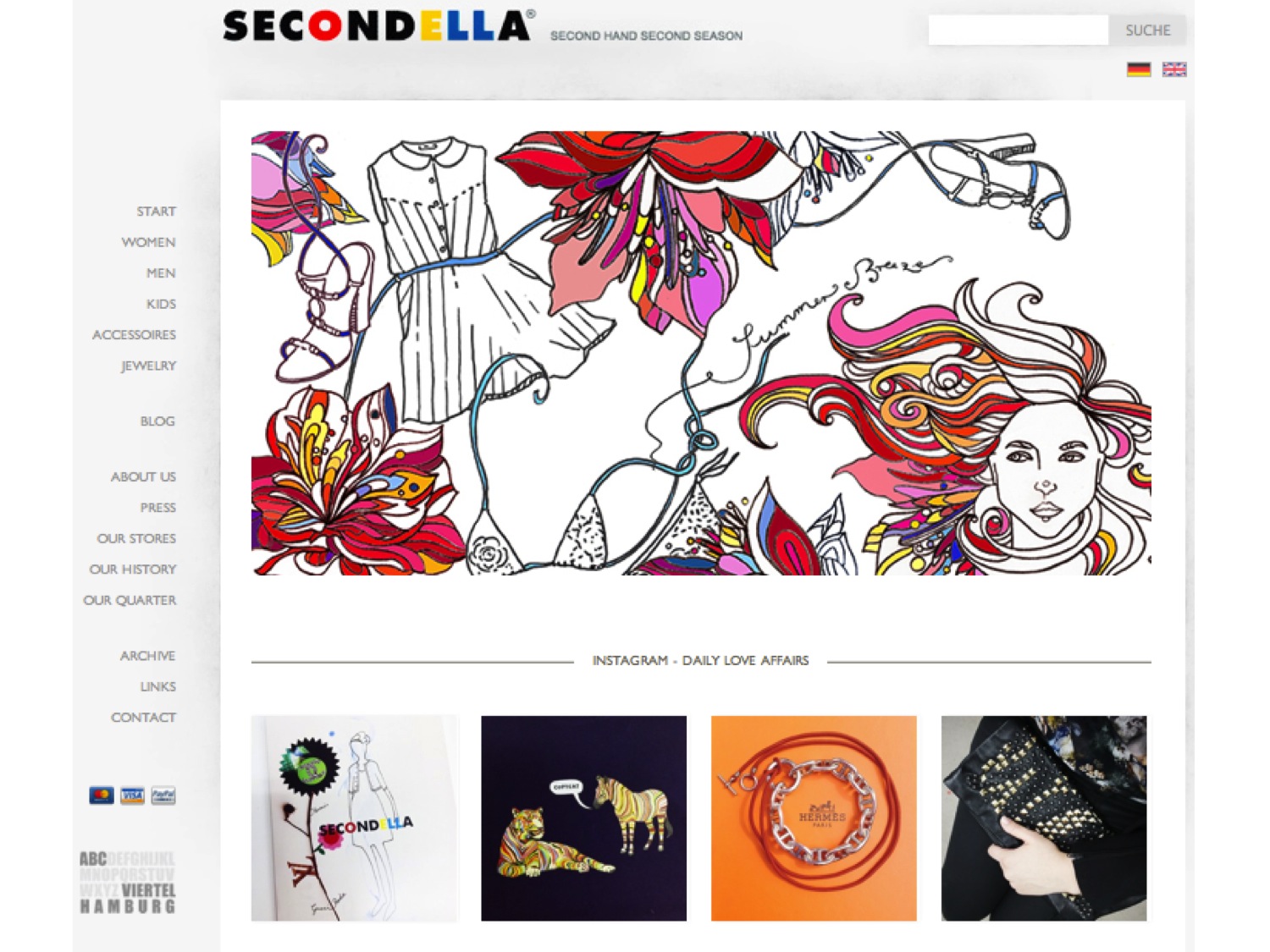The width and height of the screenshot is (1270, 952).
Task: Visit the OUR STORES page
Action: click(136, 538)
